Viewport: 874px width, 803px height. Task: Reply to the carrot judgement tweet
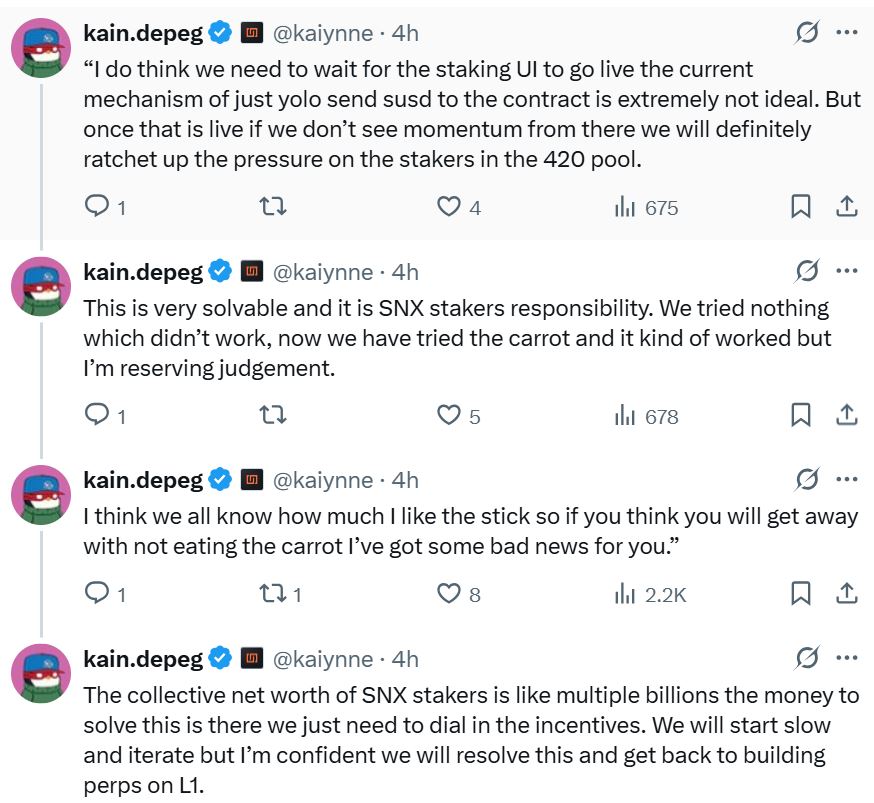[97, 415]
